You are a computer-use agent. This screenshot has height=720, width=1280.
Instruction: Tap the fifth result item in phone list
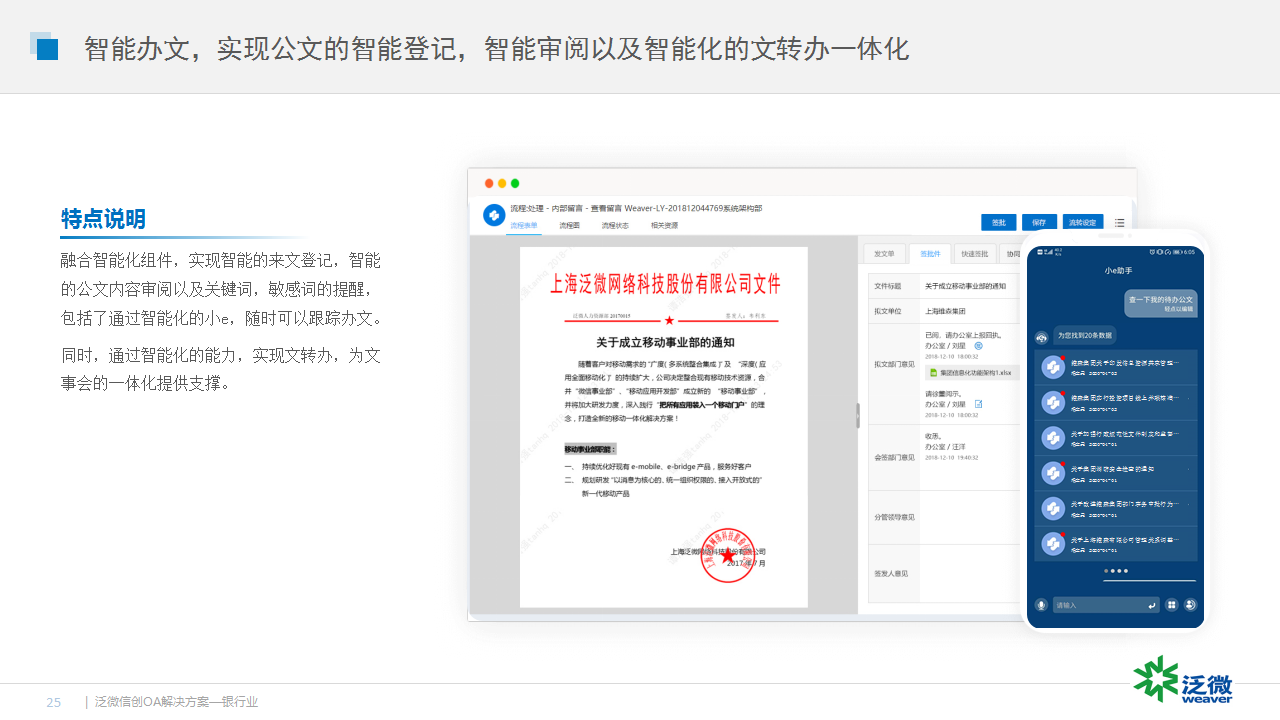click(x=1115, y=508)
